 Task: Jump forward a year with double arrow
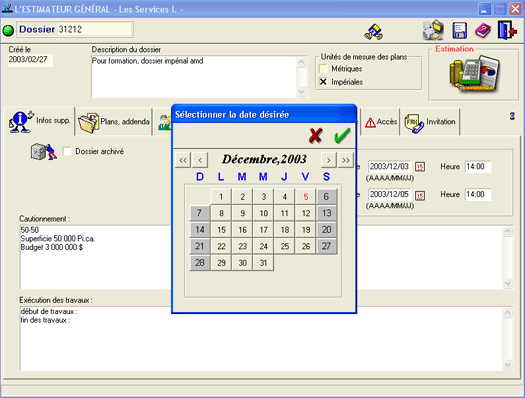point(346,160)
